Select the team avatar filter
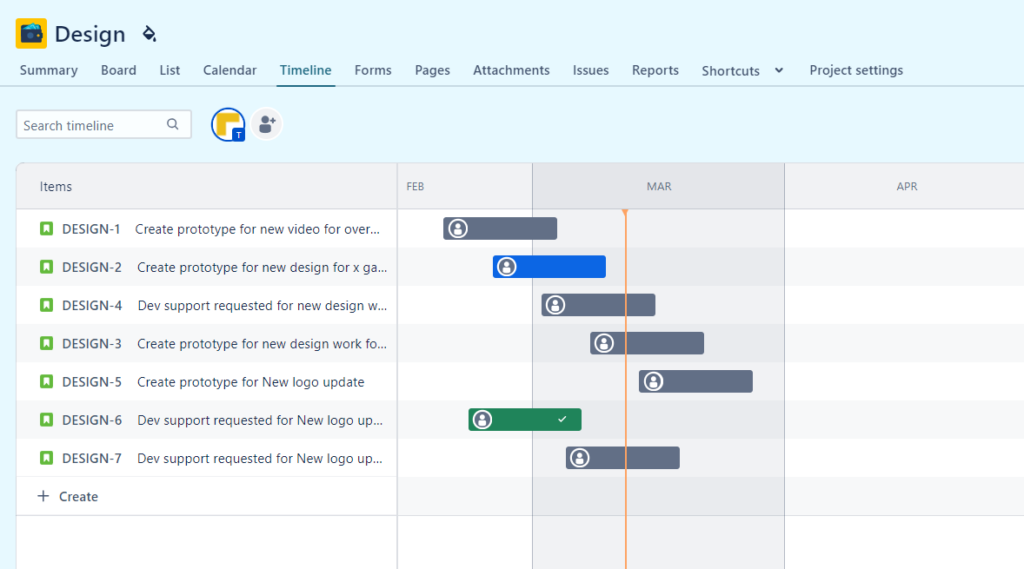The image size is (1024, 569). [228, 124]
